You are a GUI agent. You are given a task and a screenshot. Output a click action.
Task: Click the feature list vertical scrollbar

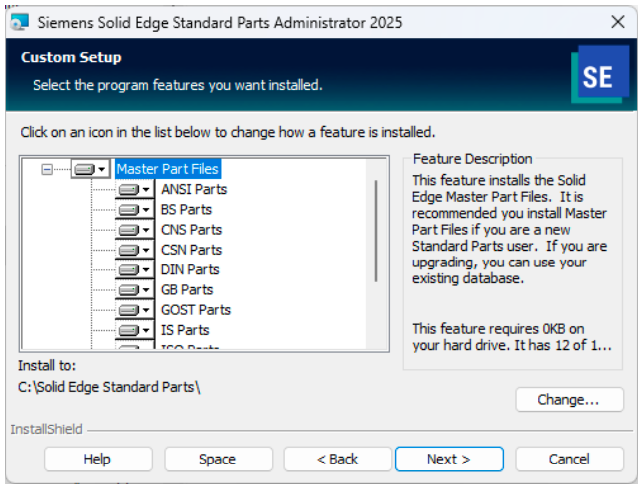pos(375,231)
